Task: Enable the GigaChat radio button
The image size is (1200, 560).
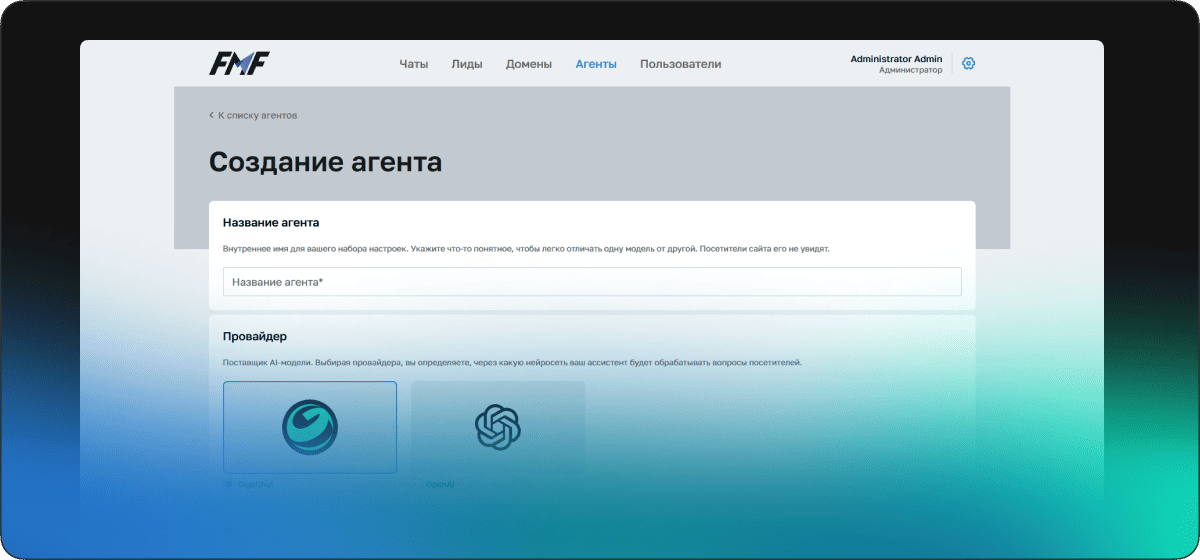Action: pyautogui.click(x=228, y=484)
